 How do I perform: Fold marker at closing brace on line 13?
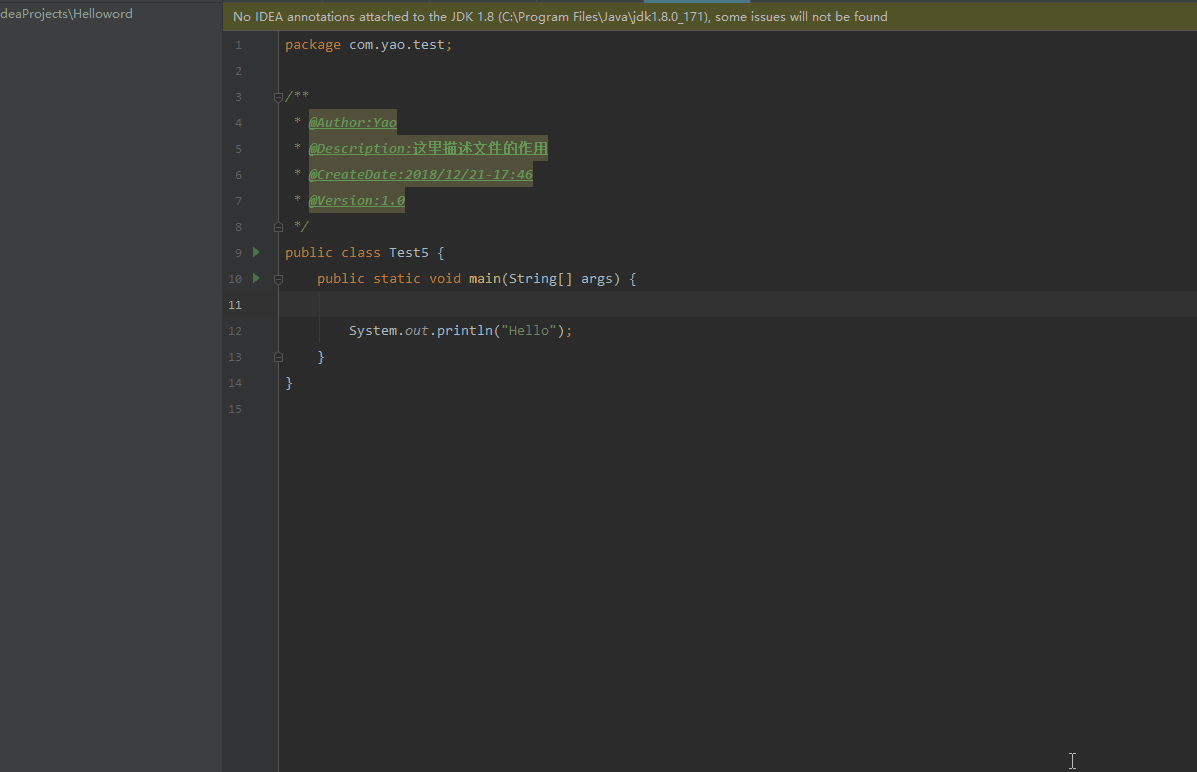[x=278, y=357]
